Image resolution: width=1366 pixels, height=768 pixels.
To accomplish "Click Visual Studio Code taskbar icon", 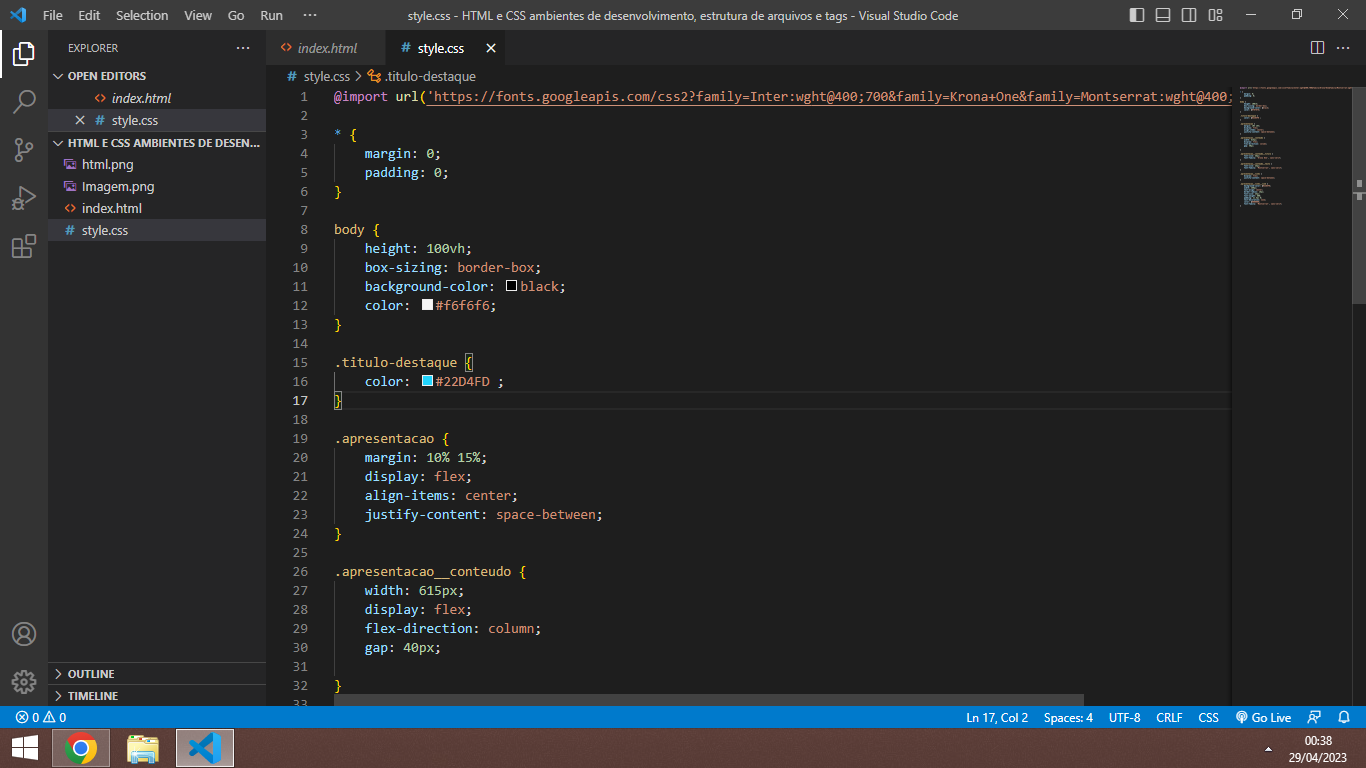I will tap(205, 748).
